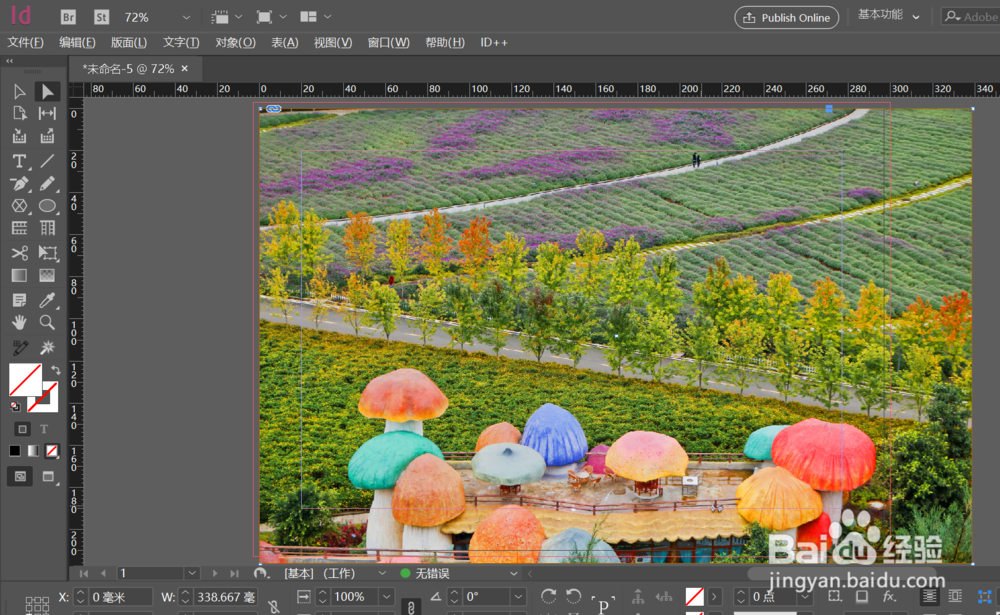Select the Polygon Frame tool

pos(19,205)
